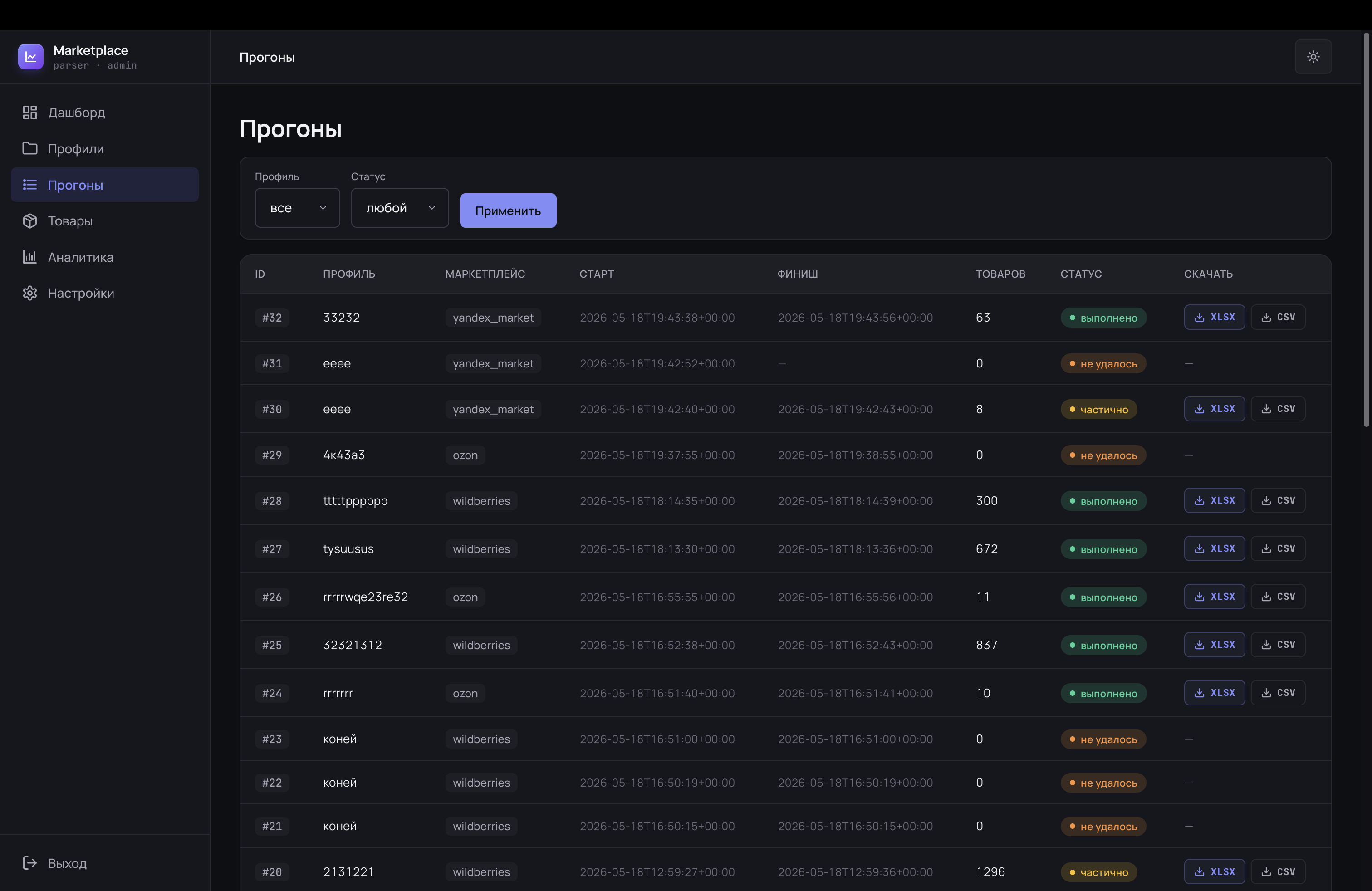Click the #32 run ID badge
The width and height of the screenshot is (1372, 891).
point(271,318)
